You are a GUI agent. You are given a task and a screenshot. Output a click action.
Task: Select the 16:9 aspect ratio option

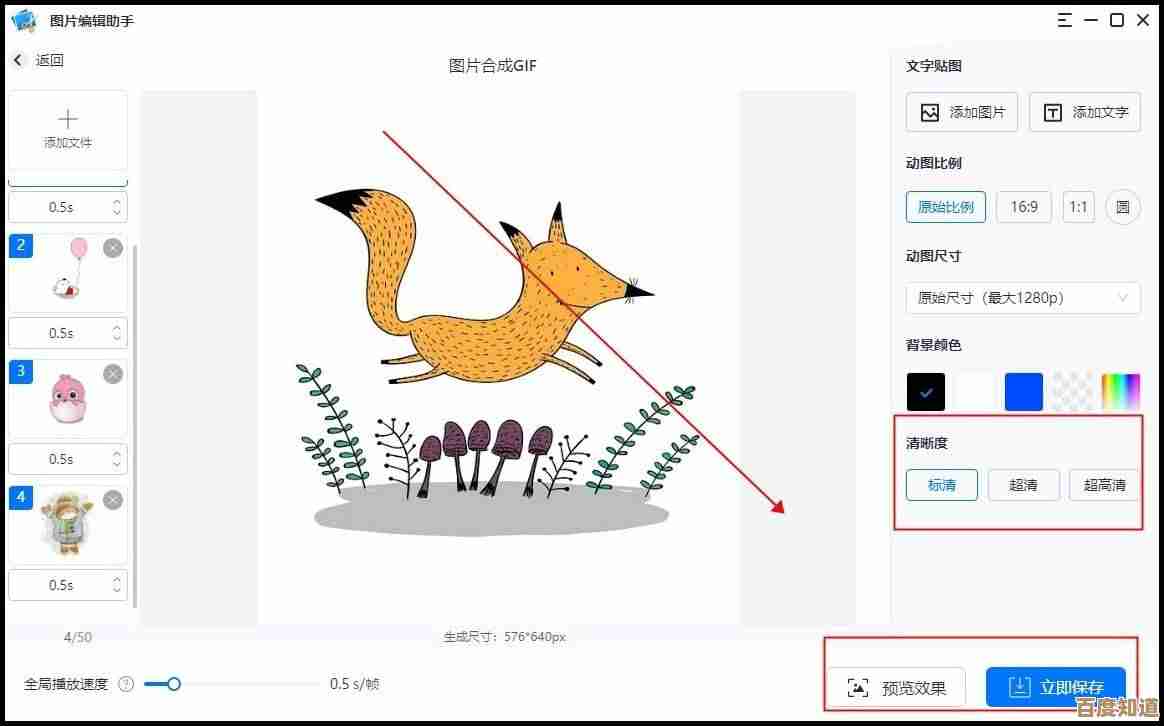click(1023, 207)
